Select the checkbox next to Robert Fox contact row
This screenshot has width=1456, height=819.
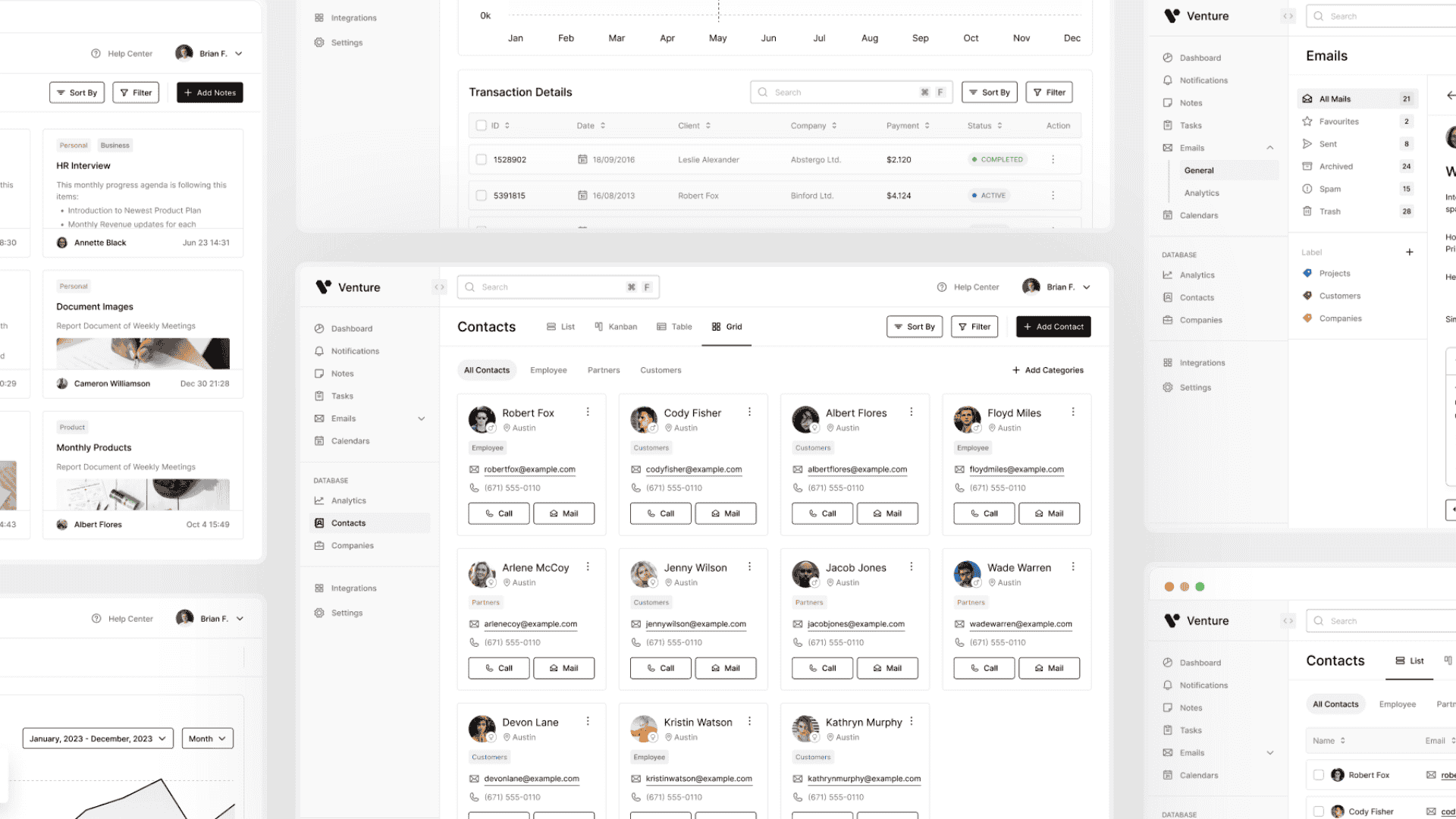pos(1318,774)
